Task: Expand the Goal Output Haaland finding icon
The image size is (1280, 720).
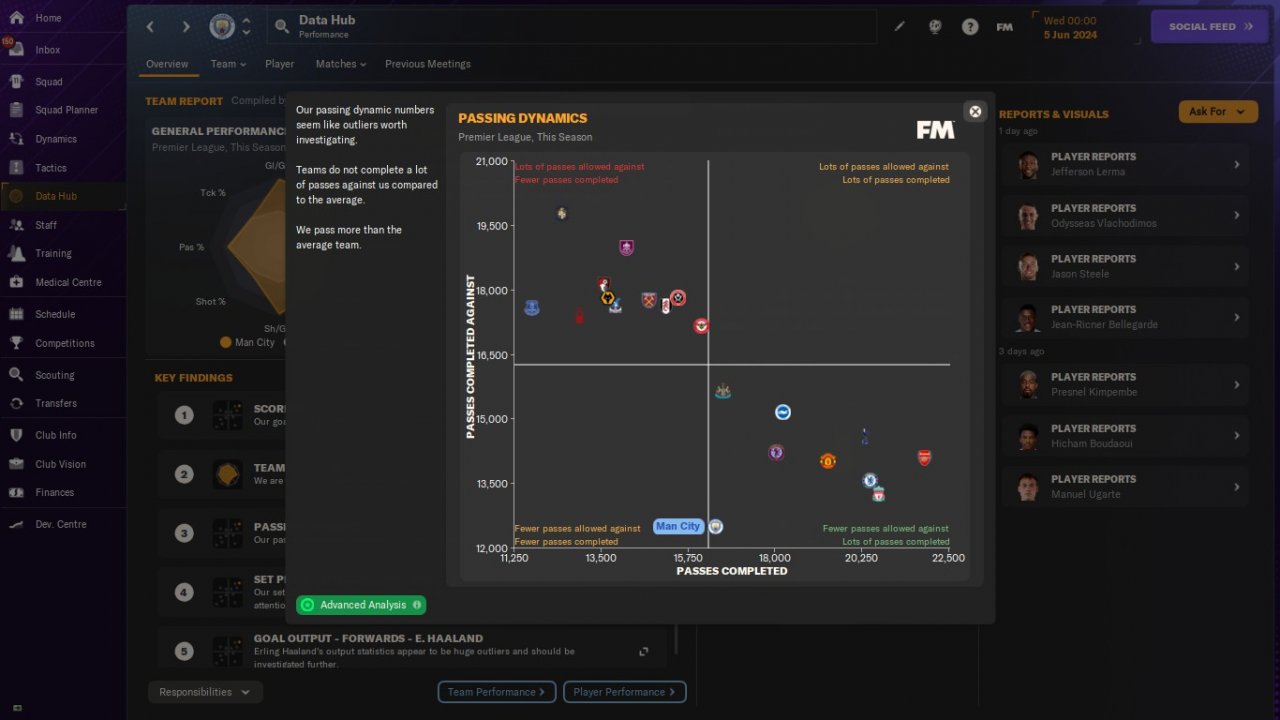Action: click(x=644, y=652)
